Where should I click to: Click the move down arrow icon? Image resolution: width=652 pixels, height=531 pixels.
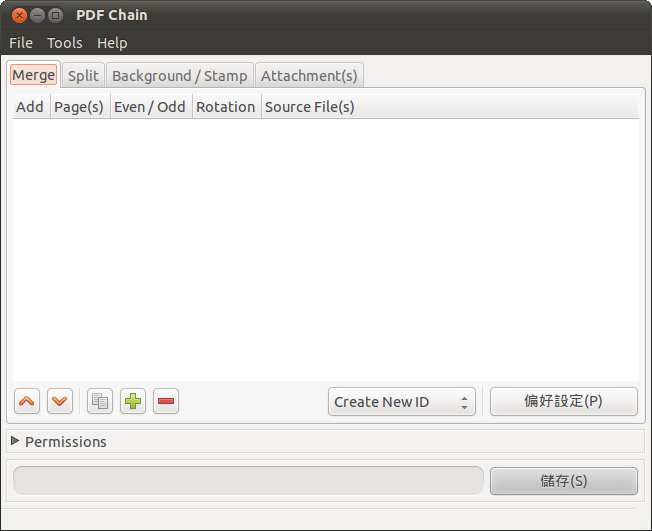(x=61, y=402)
